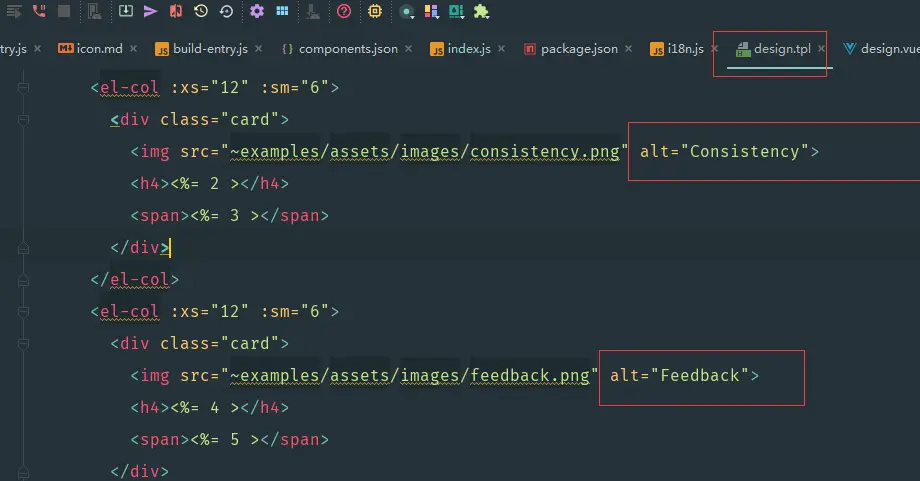Screen dimensions: 920x481
Task: Collapse first div class="card" fold marker
Action: (x=23, y=120)
